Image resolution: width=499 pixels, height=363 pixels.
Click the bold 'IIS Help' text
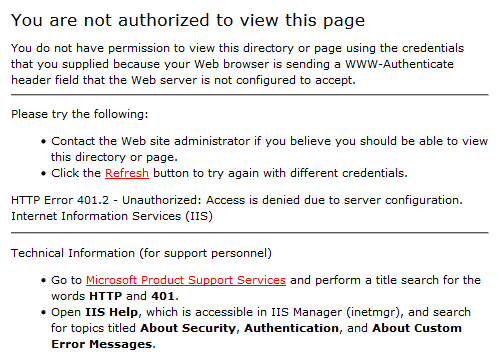click(111, 312)
